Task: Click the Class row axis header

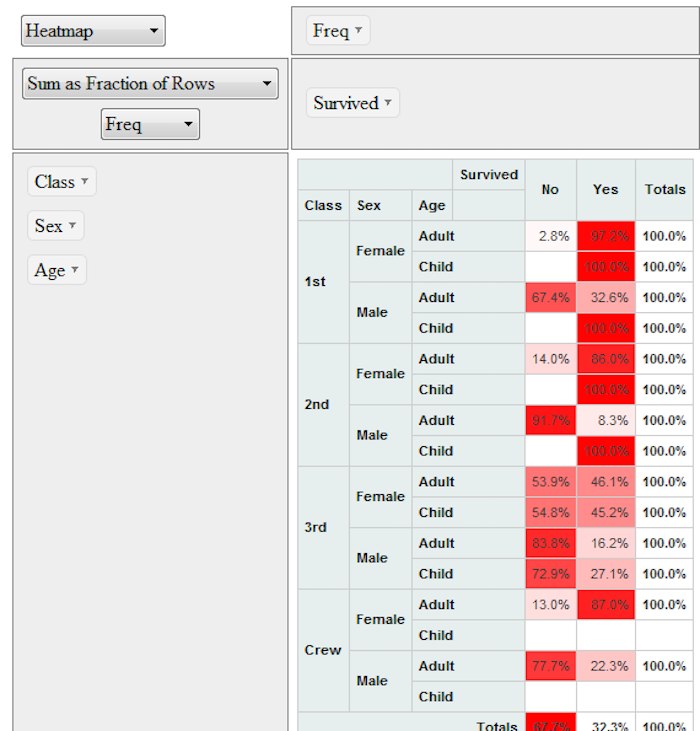Action: [323, 205]
